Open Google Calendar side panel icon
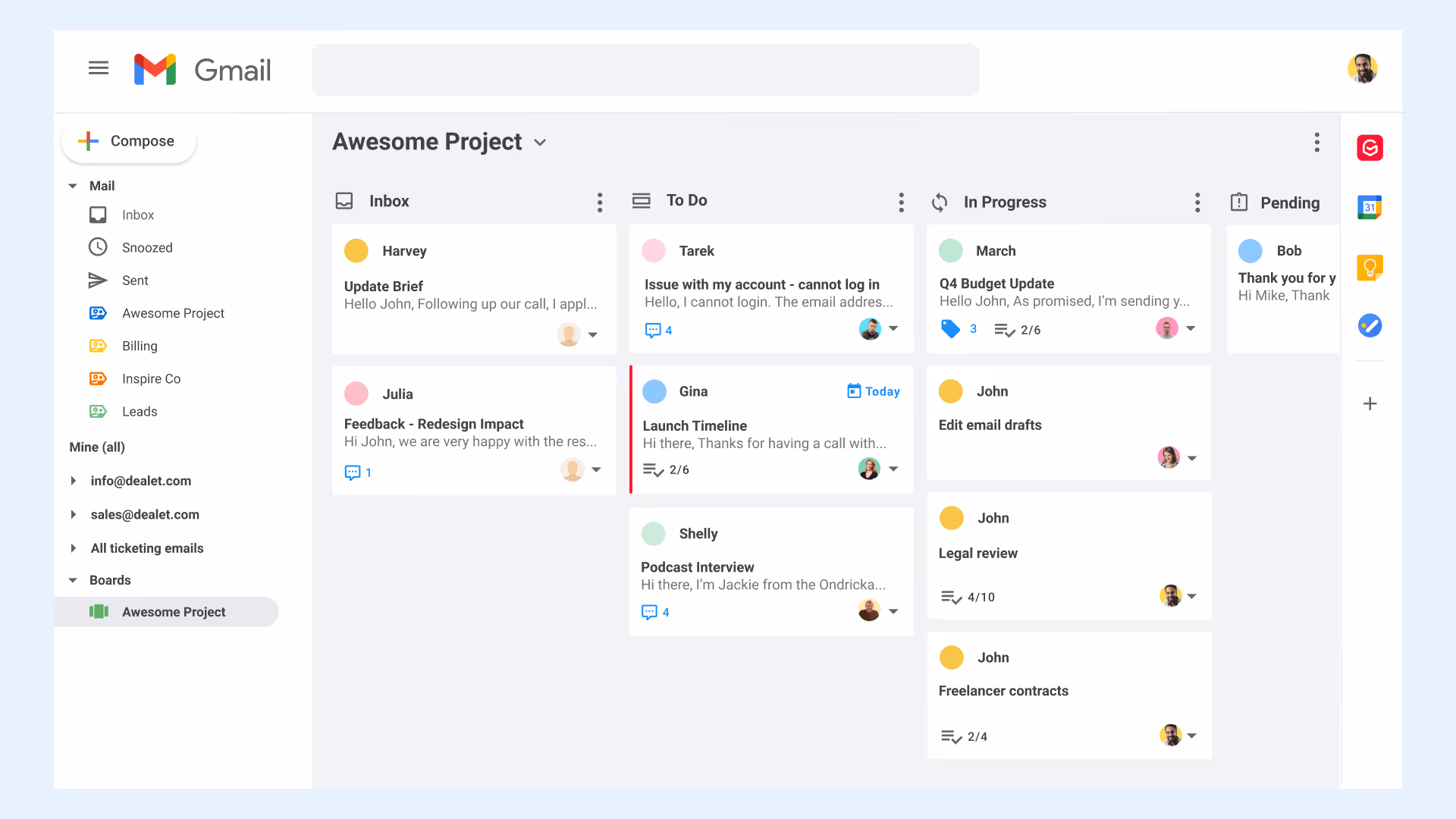The width and height of the screenshot is (1456, 819). [x=1370, y=207]
